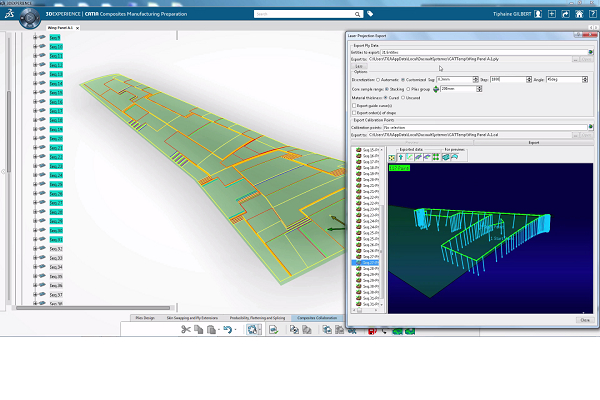This screenshot has width=600, height=400.
Task: Toggle the up-arrow exported data icon
Action: tap(401, 157)
